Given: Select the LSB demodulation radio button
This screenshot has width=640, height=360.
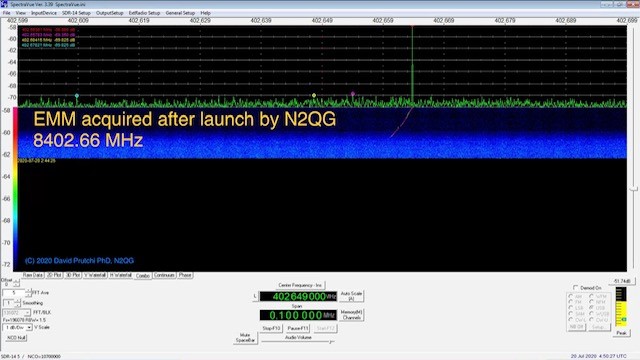Looking at the screenshot, I should [x=571, y=308].
